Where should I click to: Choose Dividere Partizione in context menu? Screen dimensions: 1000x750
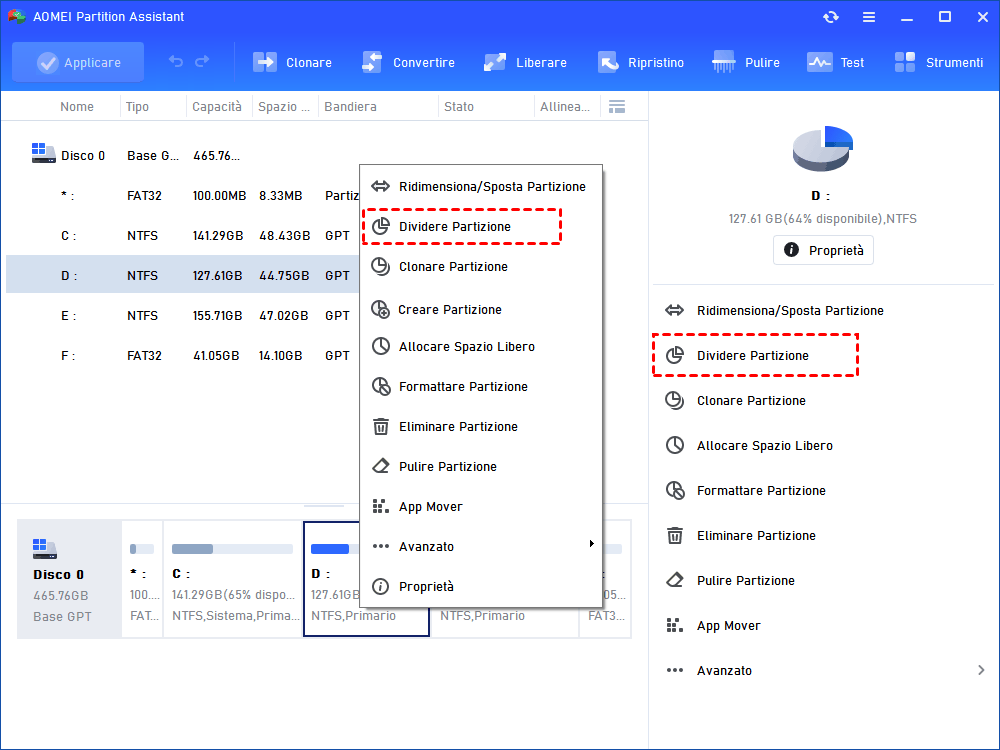pyautogui.click(x=481, y=226)
